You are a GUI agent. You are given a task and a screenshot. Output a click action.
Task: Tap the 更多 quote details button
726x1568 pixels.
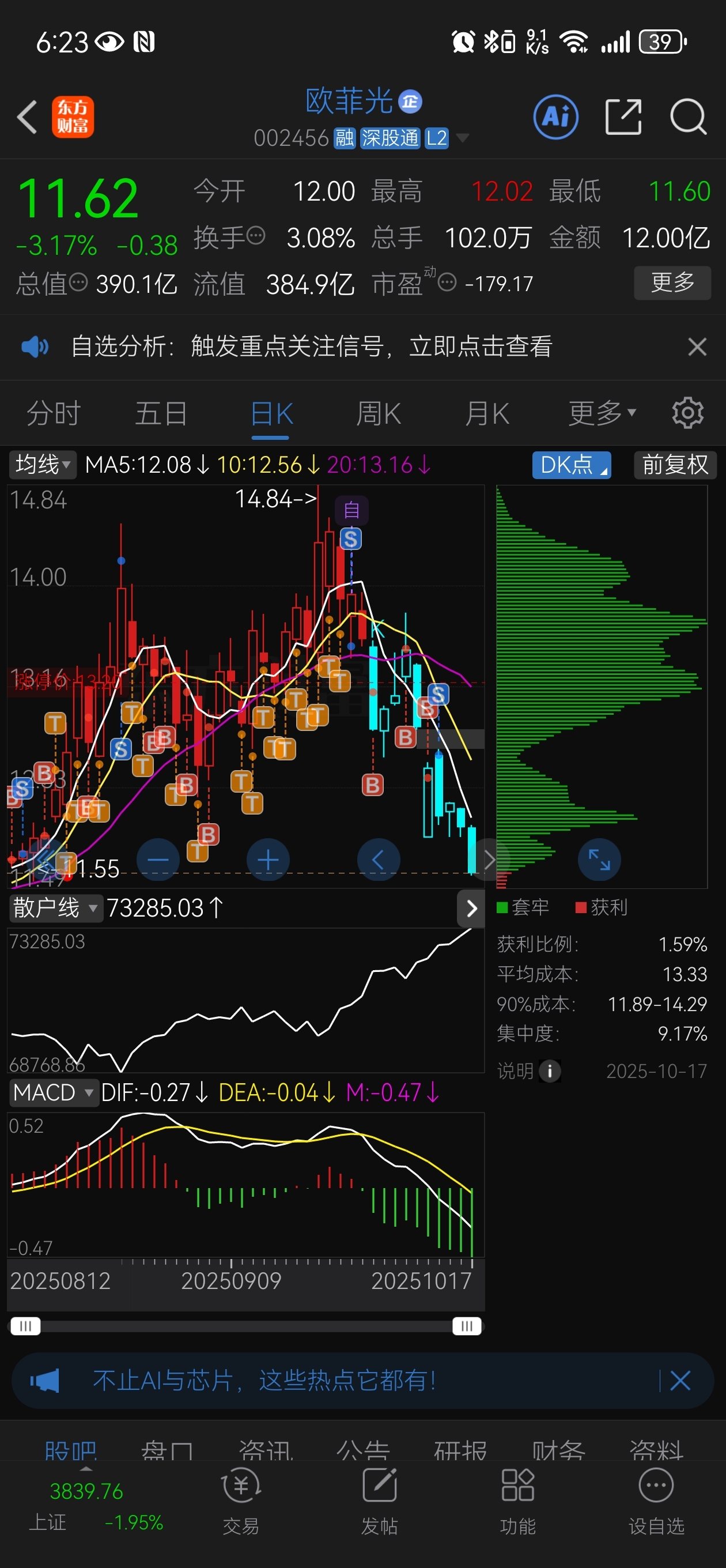[672, 282]
